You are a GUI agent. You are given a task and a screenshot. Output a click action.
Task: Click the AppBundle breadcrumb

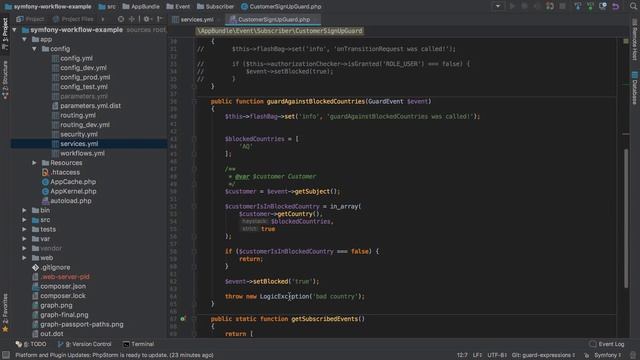click(x=141, y=7)
